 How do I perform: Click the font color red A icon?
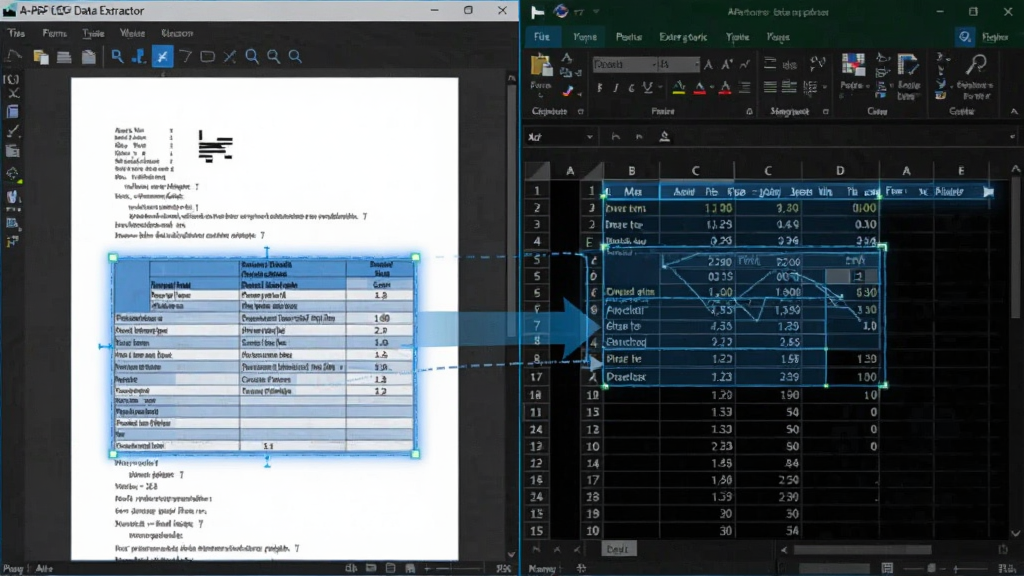point(699,88)
